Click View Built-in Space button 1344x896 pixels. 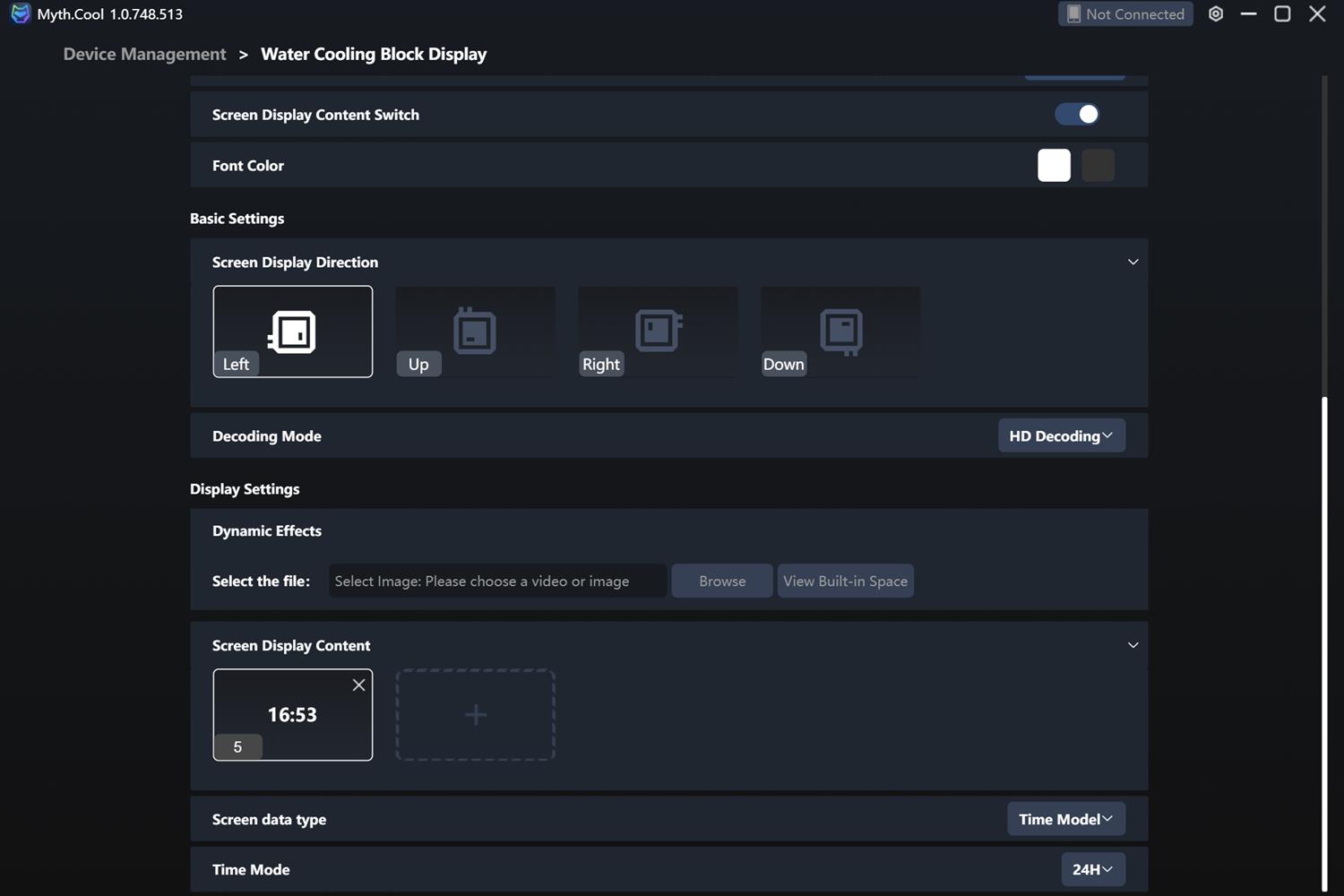(845, 582)
